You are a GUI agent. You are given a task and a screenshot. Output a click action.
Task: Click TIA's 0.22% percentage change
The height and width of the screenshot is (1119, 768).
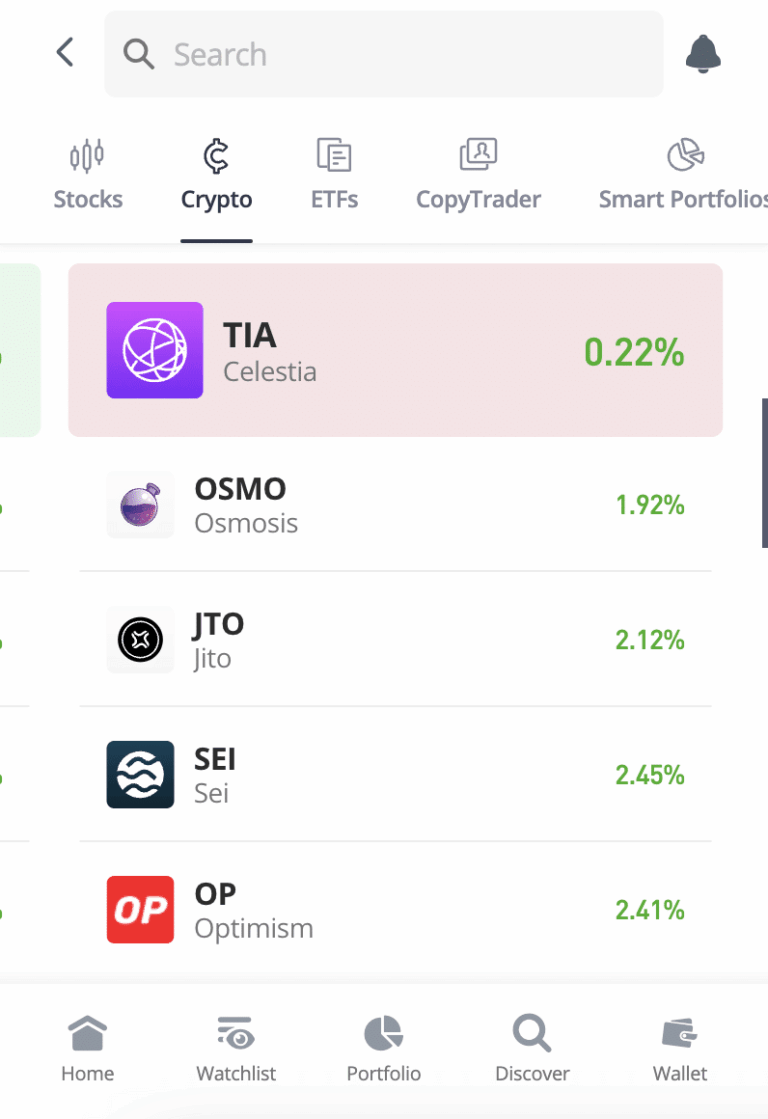point(633,353)
